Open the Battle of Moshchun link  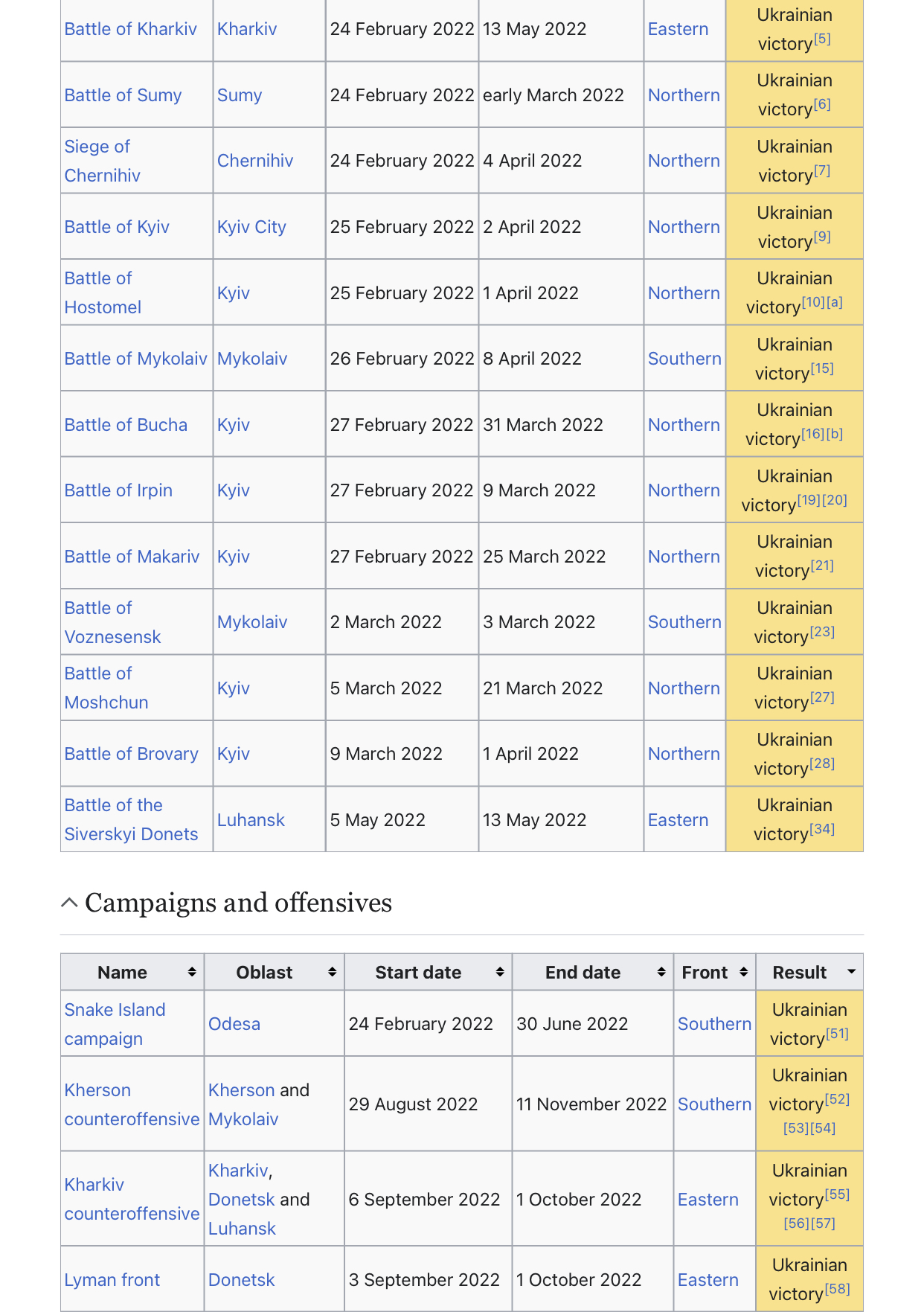106,688
